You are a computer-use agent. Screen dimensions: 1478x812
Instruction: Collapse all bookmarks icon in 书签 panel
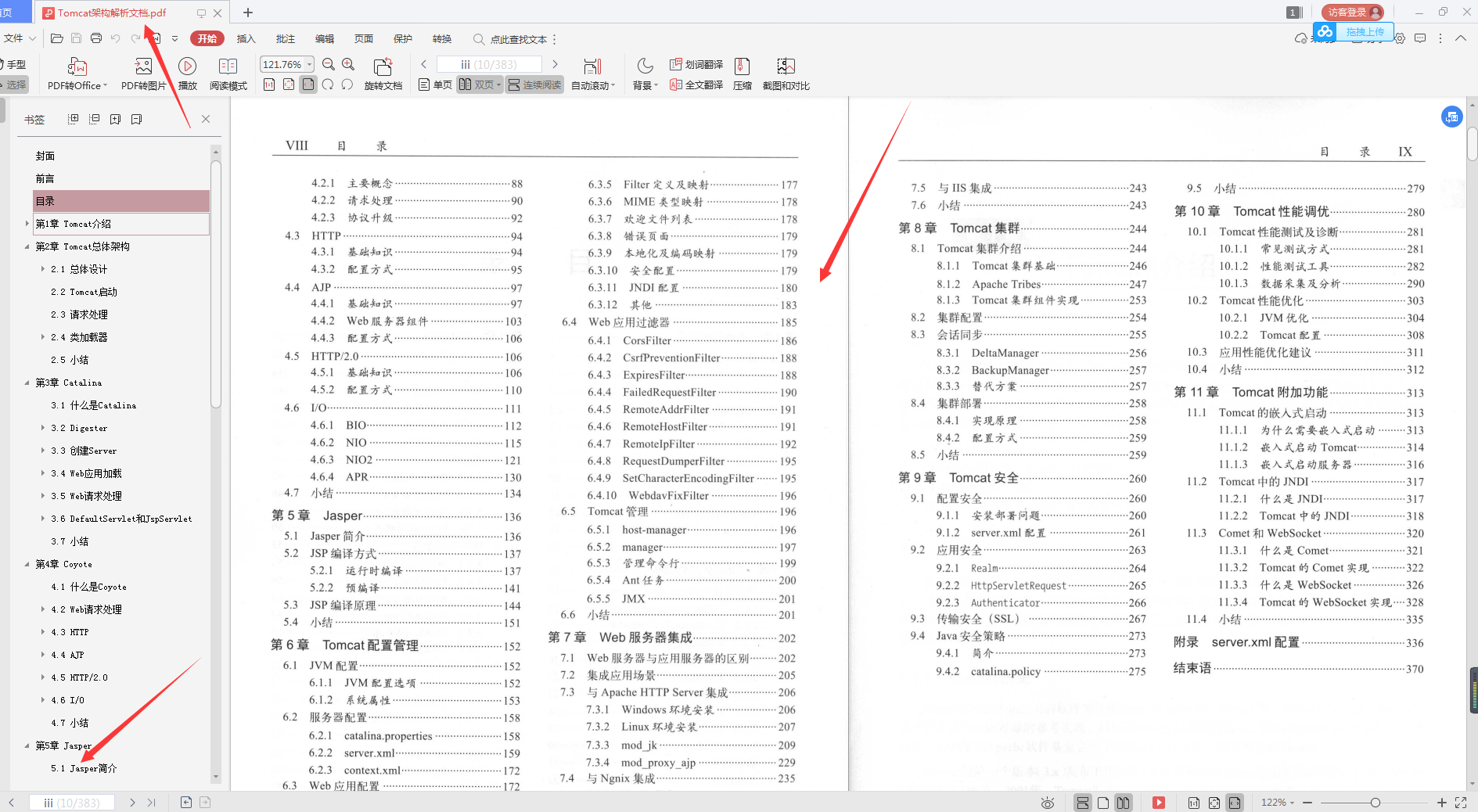pos(94,119)
